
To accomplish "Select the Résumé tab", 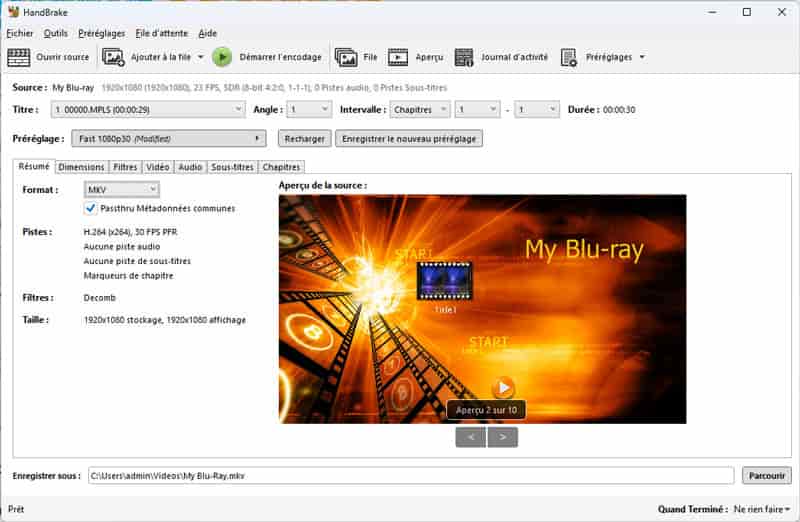I will (34, 166).
